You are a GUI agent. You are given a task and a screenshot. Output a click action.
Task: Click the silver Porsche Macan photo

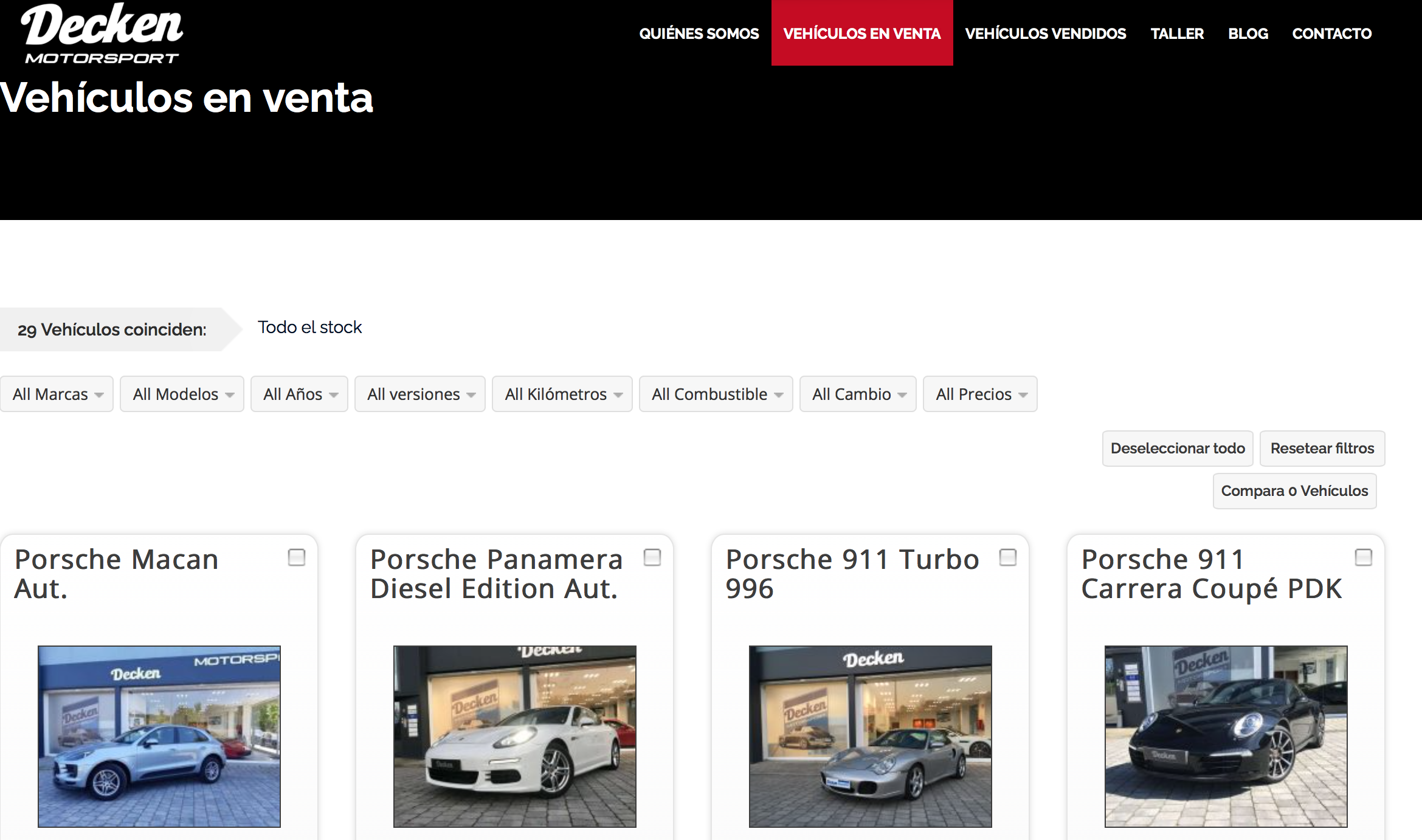[159, 737]
